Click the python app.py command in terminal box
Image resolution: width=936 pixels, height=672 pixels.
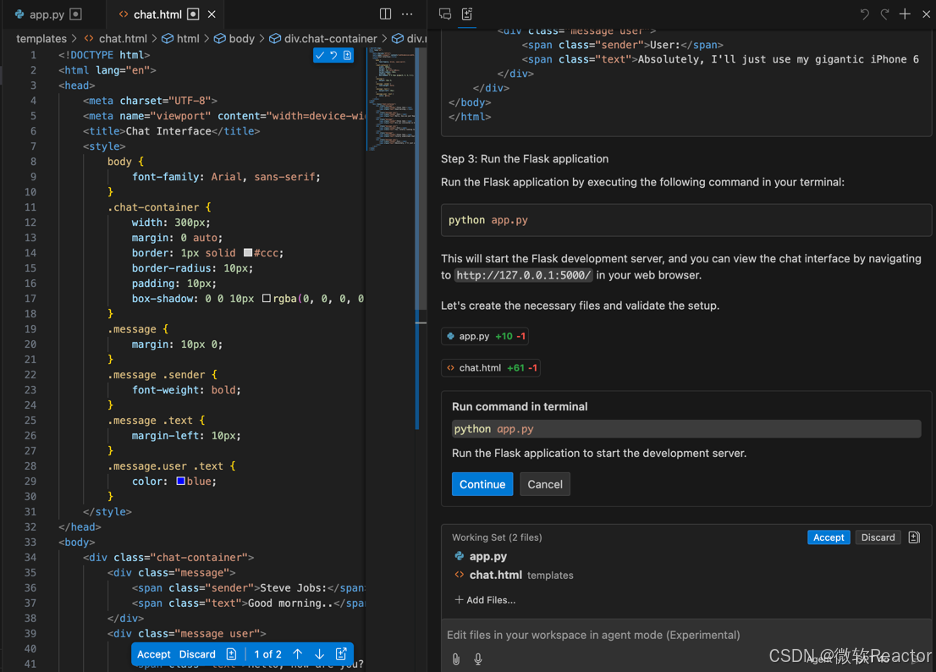[686, 429]
